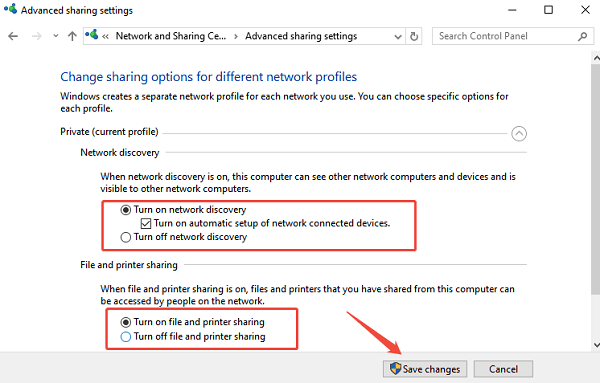This screenshot has width=600, height=383.
Task: Refresh the Advanced sharing settings page
Action: 414,36
